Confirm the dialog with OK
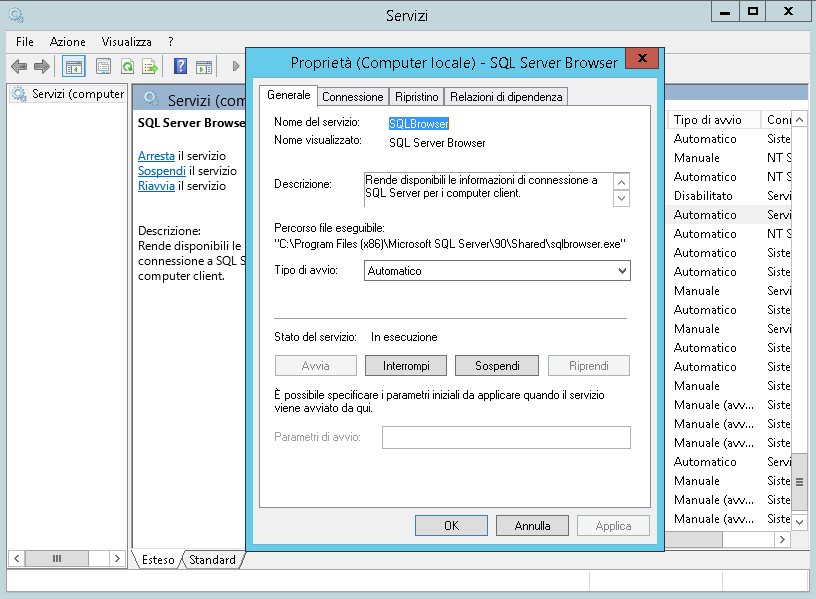 [451, 526]
